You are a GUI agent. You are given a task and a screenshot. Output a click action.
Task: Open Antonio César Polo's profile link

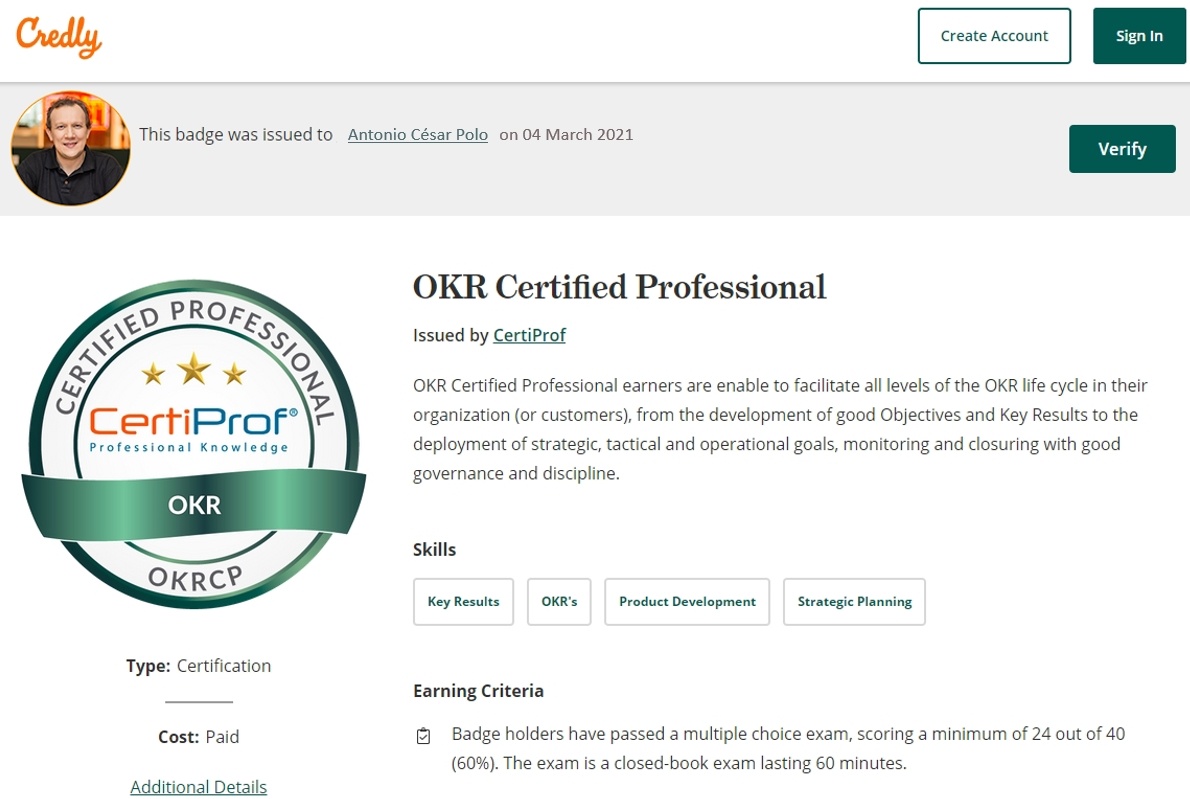tap(417, 134)
